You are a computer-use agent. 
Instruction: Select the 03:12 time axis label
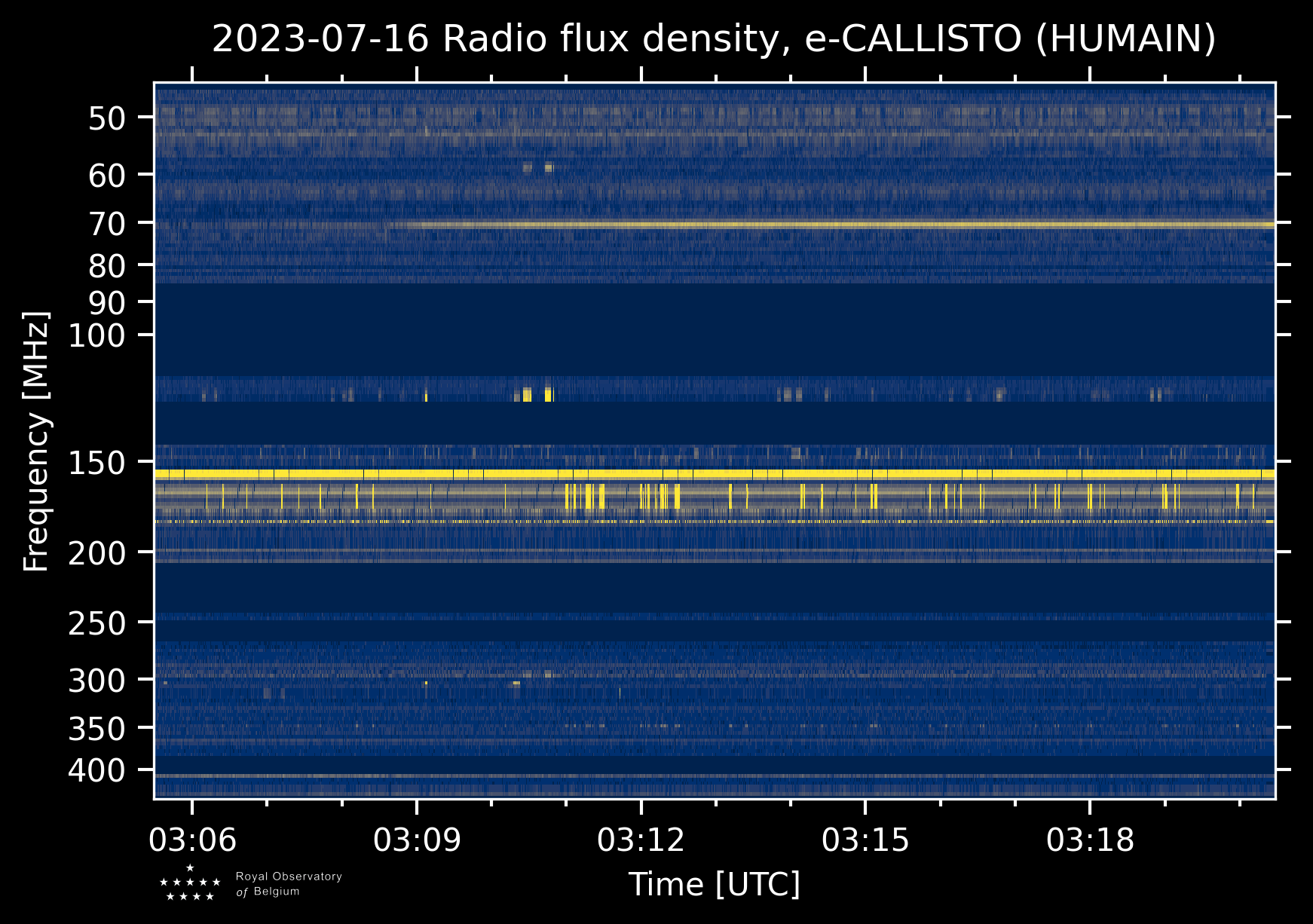(x=641, y=840)
